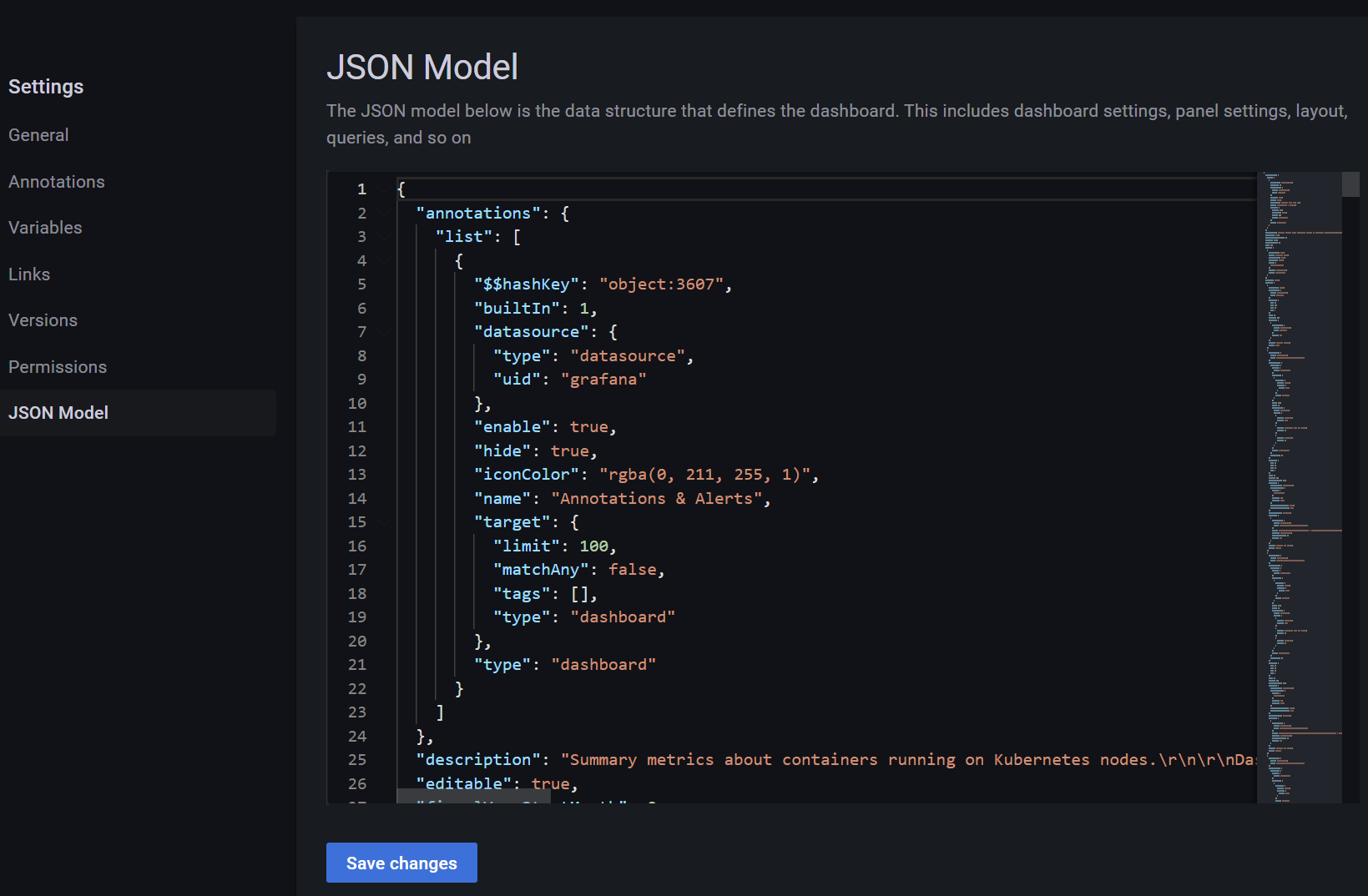This screenshot has width=1368, height=896.
Task: Select JSON Model in the settings sidebar
Action: tap(58, 413)
